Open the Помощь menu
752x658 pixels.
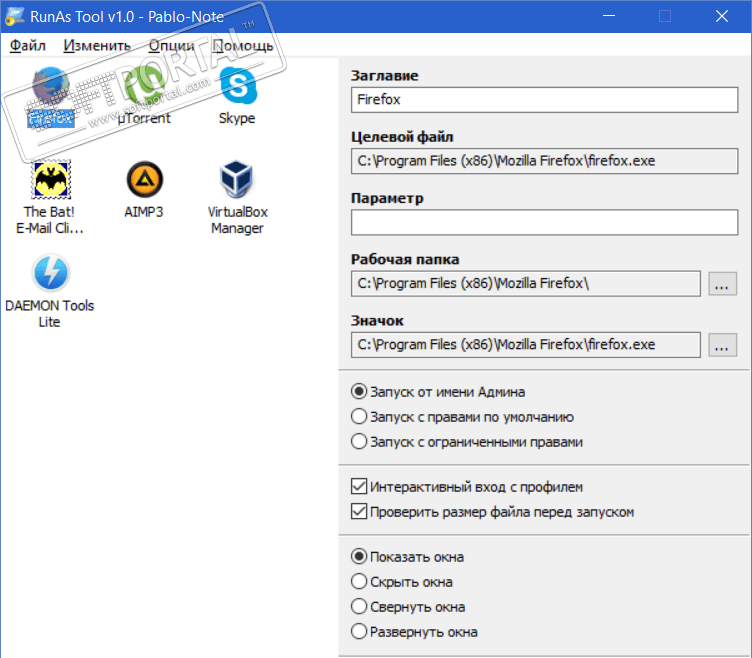click(x=243, y=46)
